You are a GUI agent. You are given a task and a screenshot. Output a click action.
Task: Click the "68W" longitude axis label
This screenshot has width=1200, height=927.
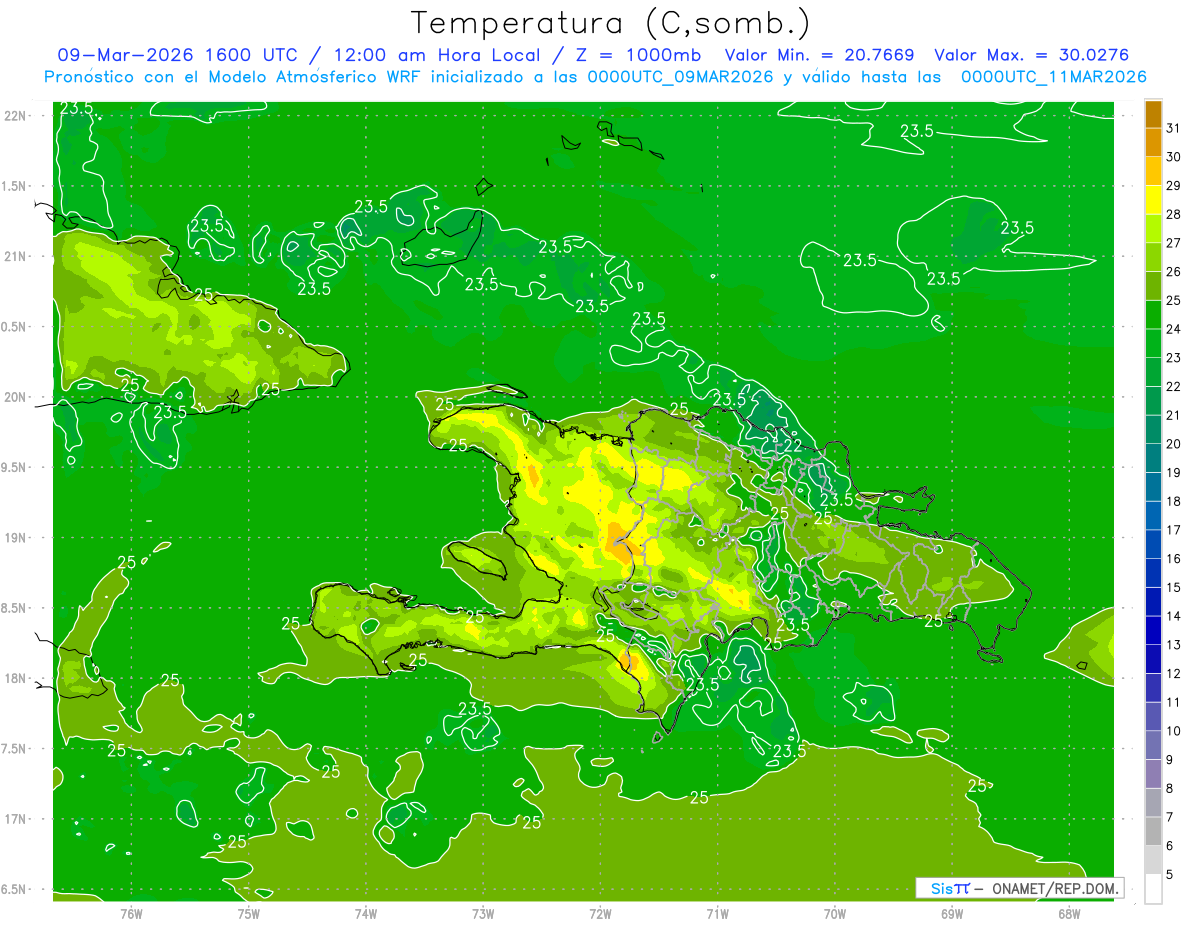click(x=1068, y=914)
